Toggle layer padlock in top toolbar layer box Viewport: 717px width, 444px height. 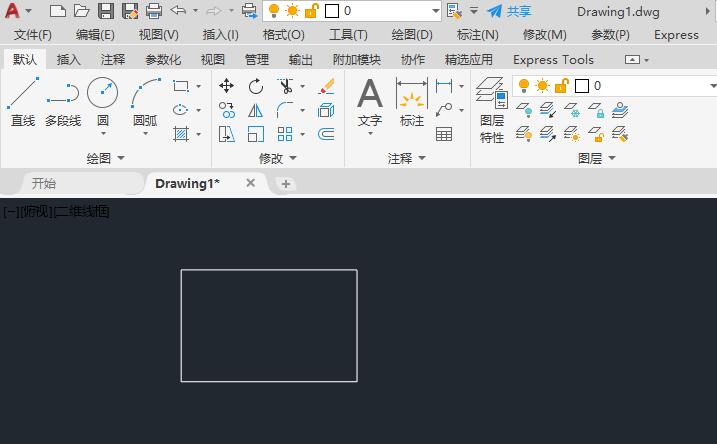[x=311, y=11]
